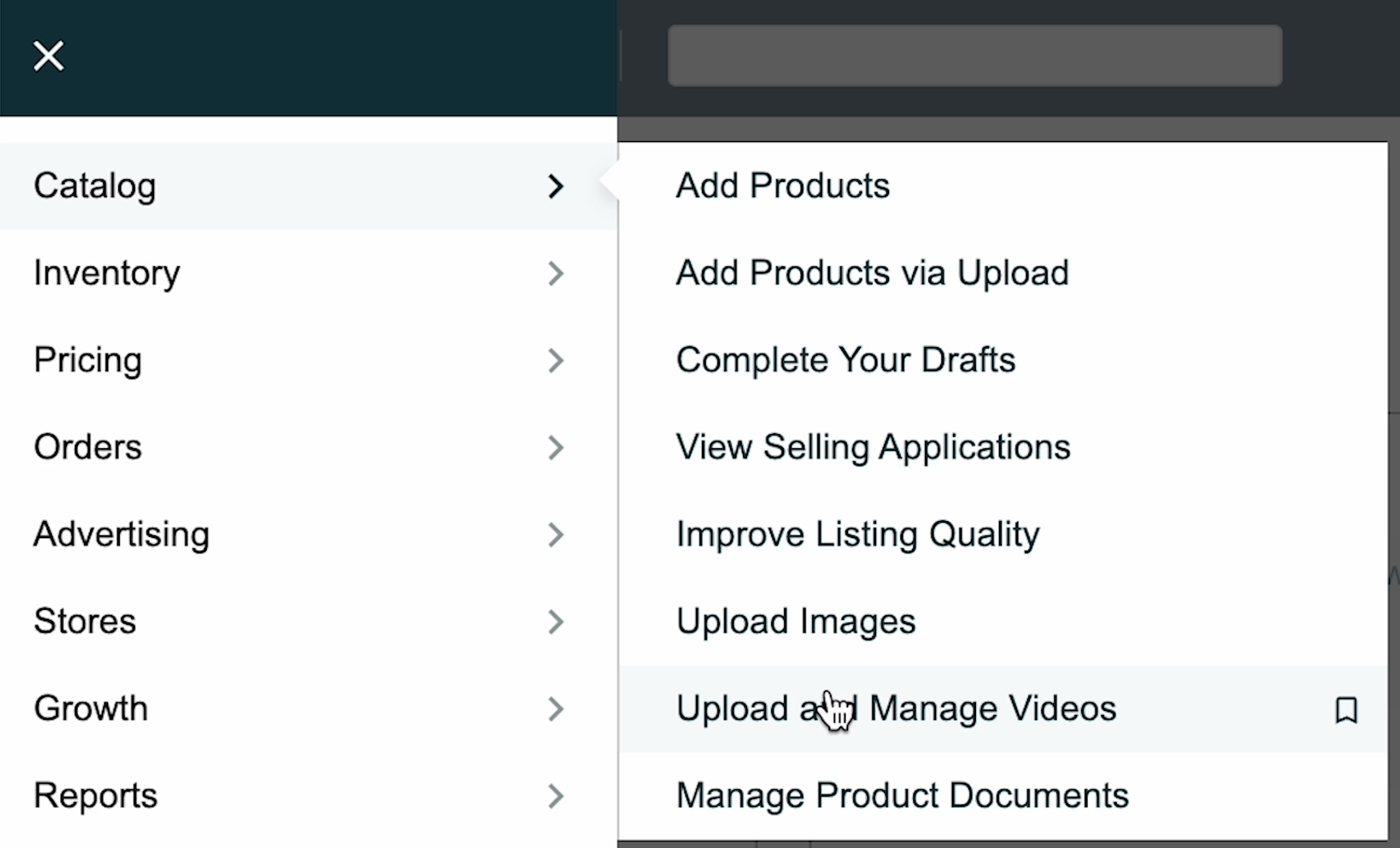Select Add Products from Catalog submenu
Viewport: 1400px width, 848px height.
click(782, 186)
